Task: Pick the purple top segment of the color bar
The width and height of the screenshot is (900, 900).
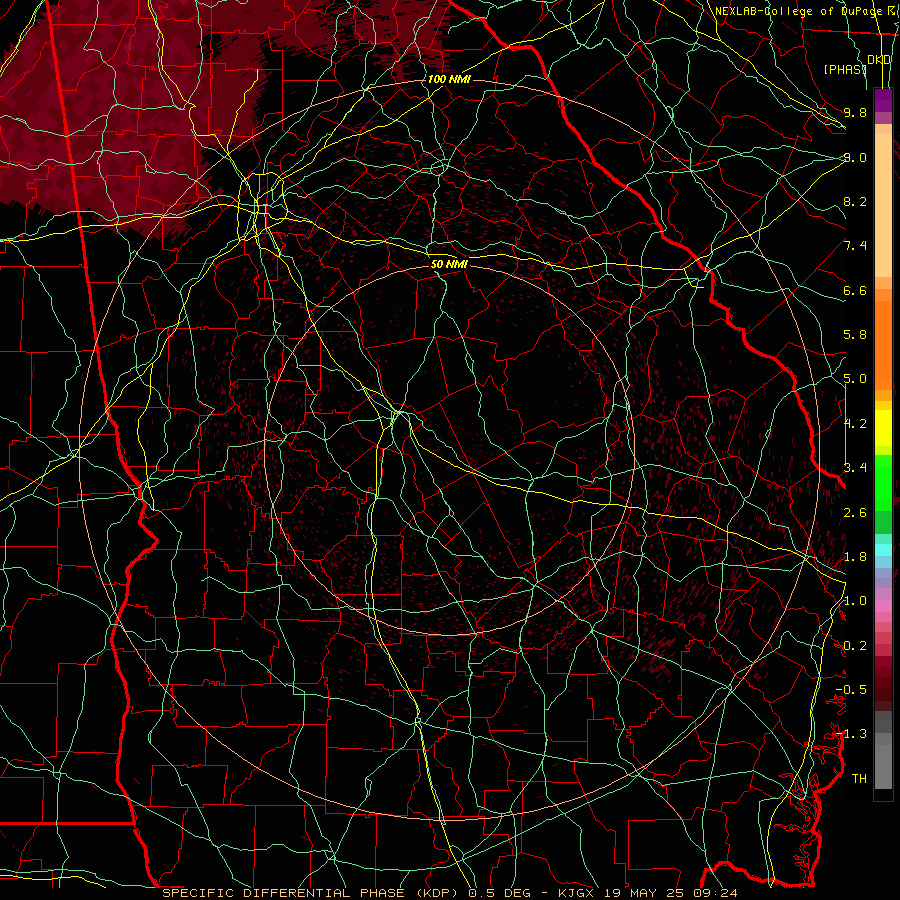Action: pyautogui.click(x=883, y=100)
